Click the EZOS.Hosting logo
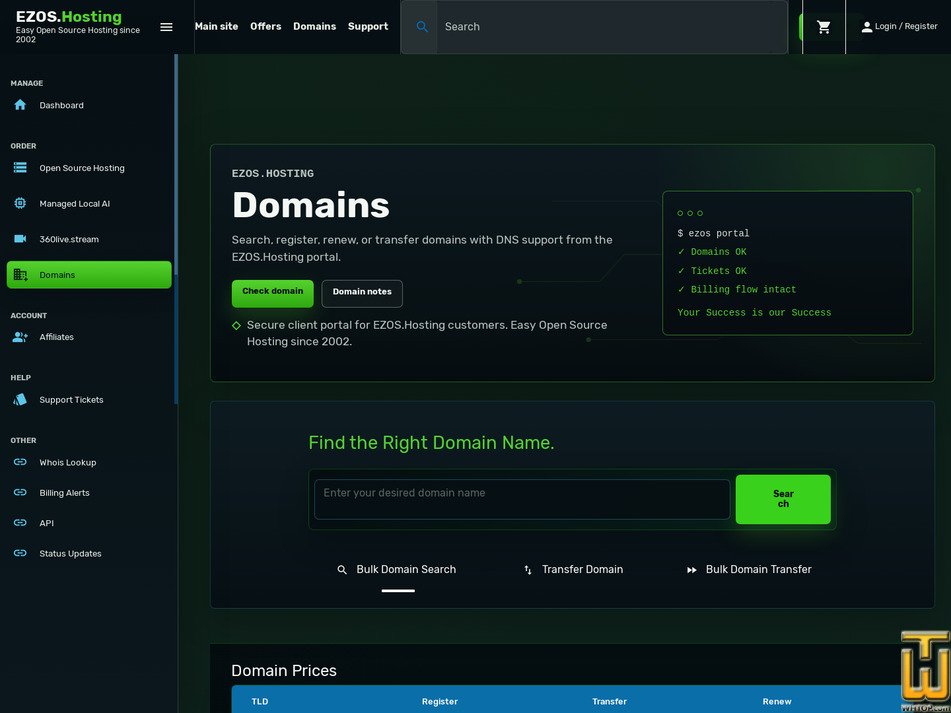Image resolution: width=951 pixels, height=713 pixels. (69, 17)
